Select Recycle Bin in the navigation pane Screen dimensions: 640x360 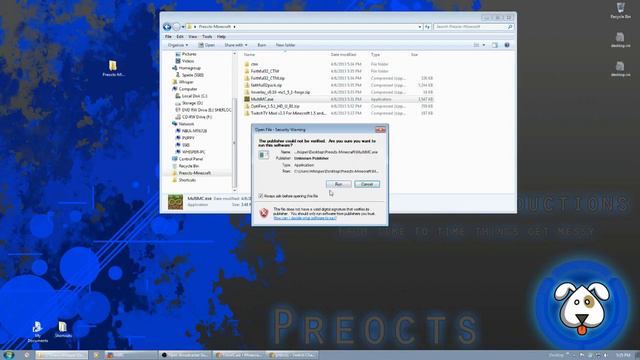(x=189, y=166)
